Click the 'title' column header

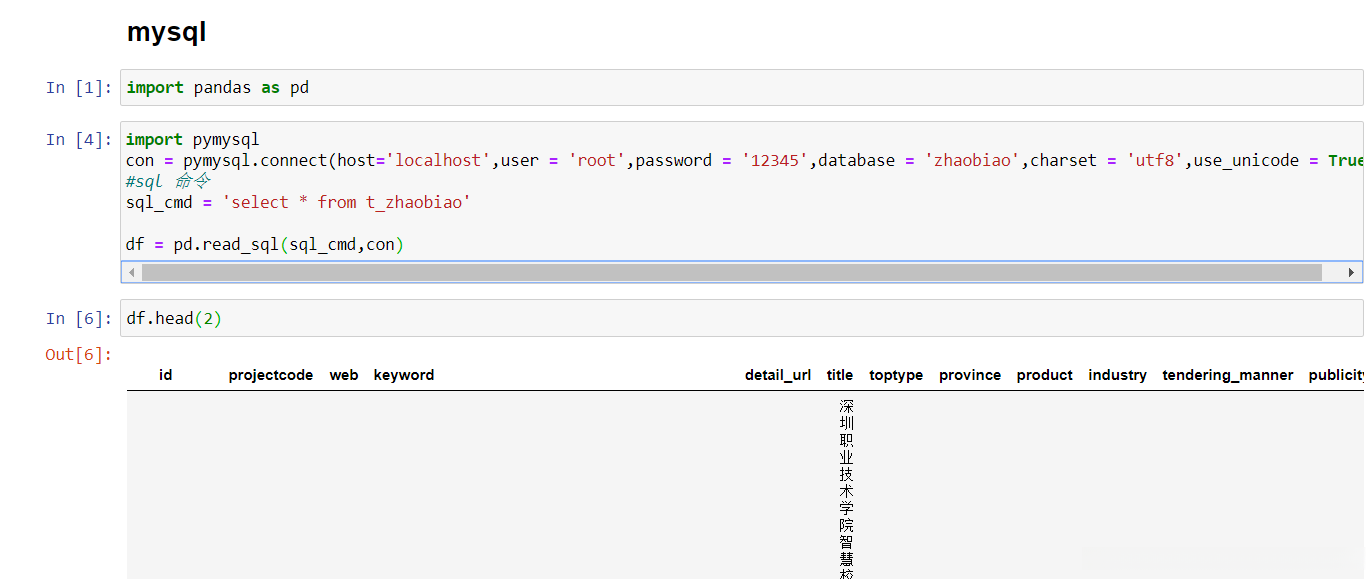click(x=840, y=375)
